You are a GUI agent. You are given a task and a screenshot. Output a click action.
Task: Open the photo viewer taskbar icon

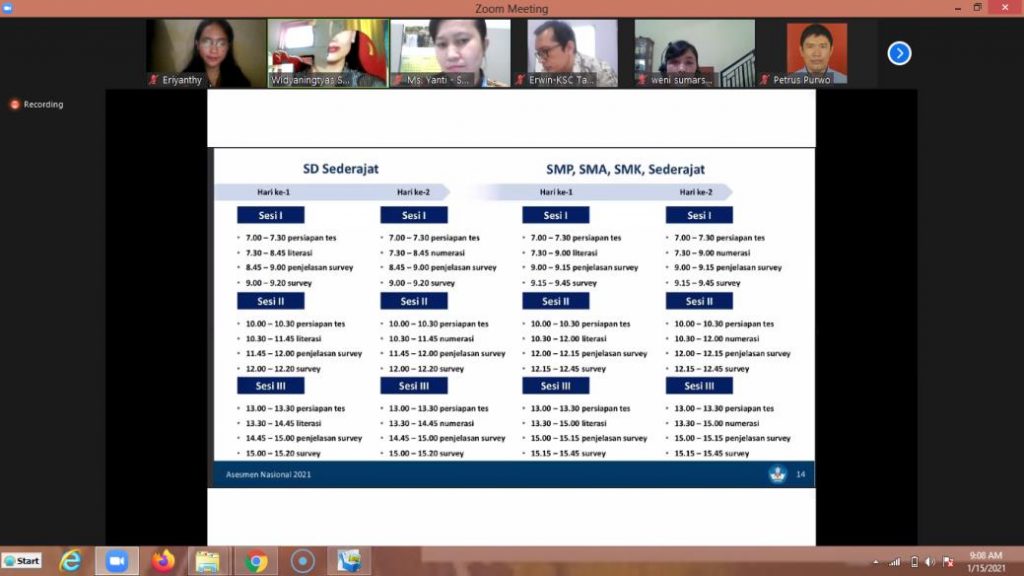tap(350, 561)
